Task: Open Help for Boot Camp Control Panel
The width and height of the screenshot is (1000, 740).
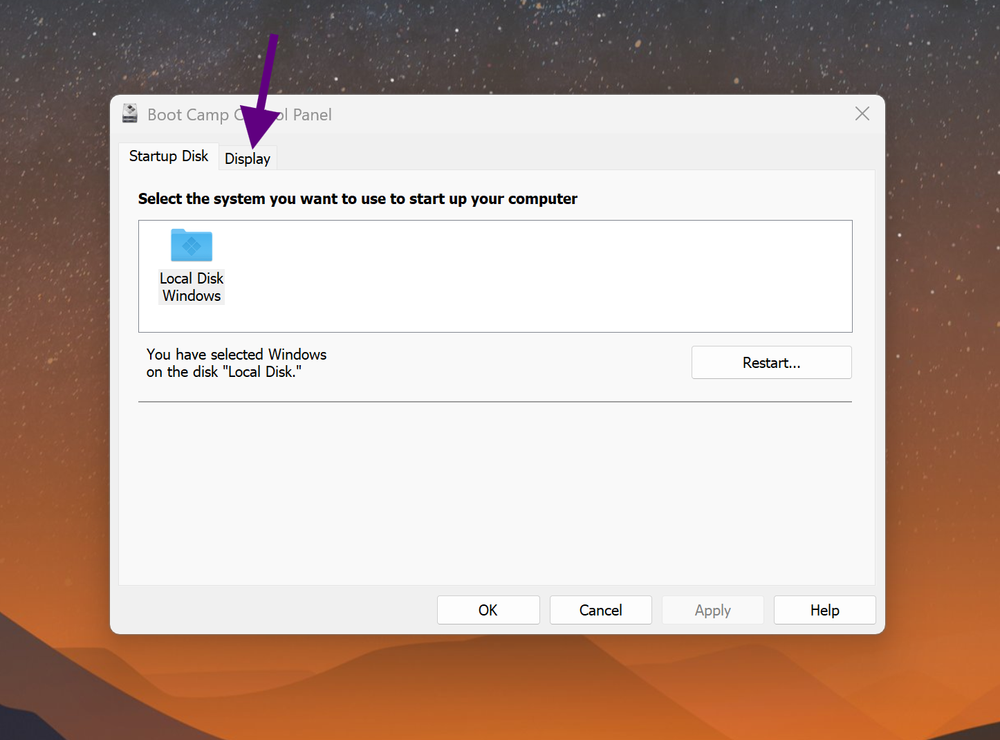Action: pos(824,610)
